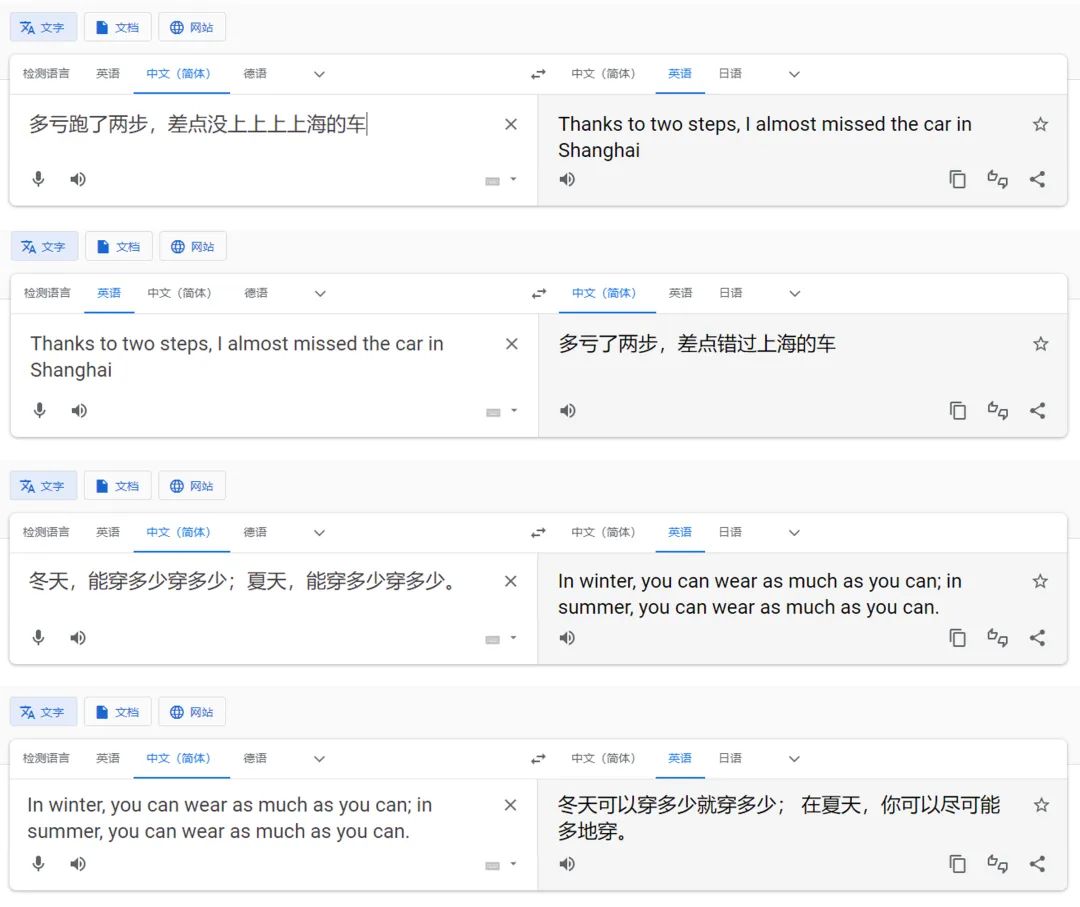Share the Shanghai translation via share icon
The height and width of the screenshot is (907, 1080).
point(1037,179)
